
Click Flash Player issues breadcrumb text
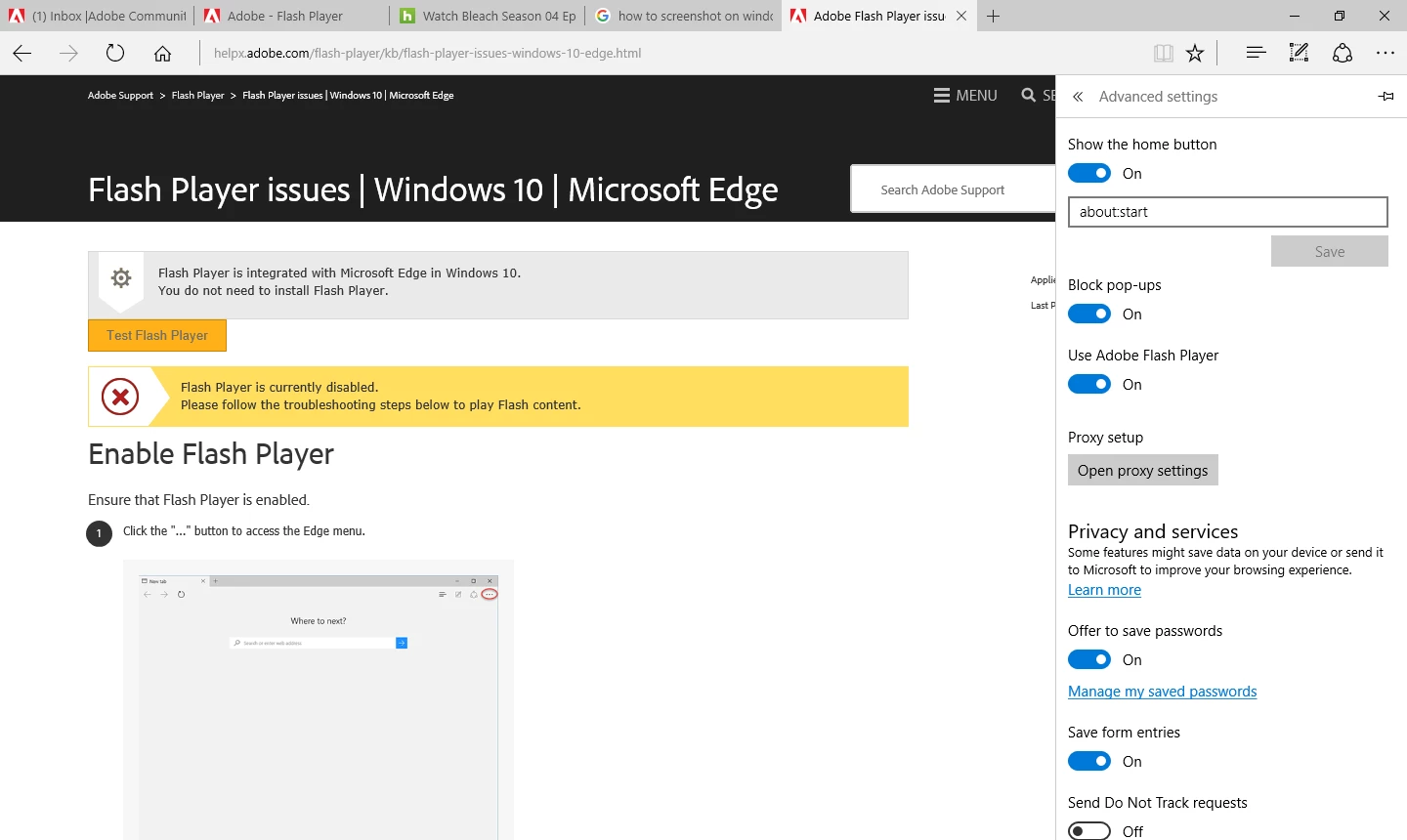coord(348,96)
